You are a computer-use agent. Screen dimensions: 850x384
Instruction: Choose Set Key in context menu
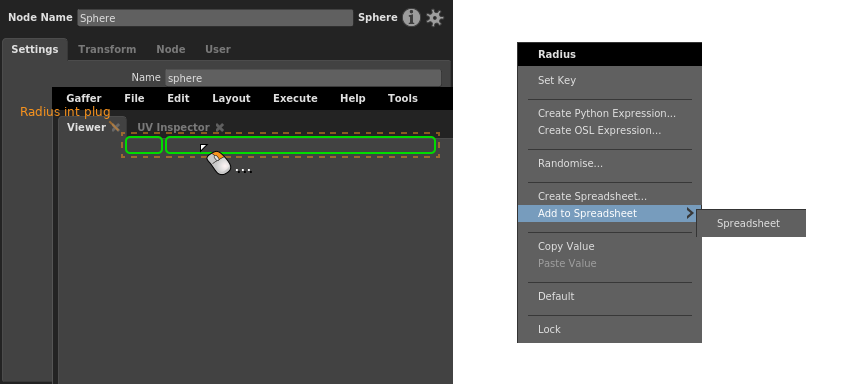[x=609, y=80]
